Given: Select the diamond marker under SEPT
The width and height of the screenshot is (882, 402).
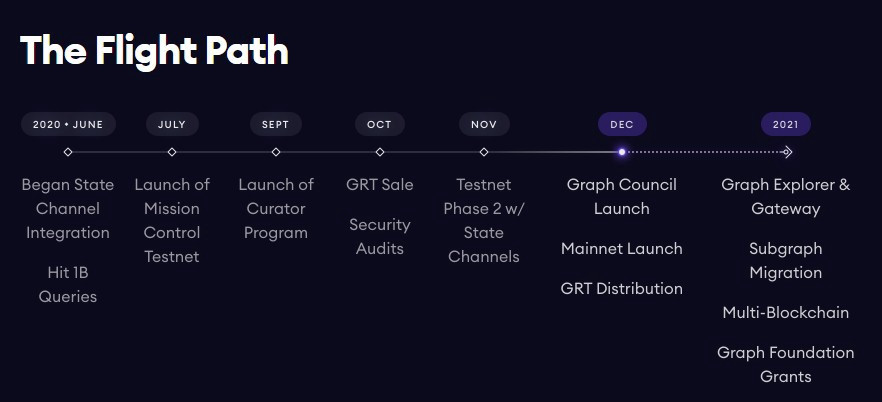Looking at the screenshot, I should point(276,152).
